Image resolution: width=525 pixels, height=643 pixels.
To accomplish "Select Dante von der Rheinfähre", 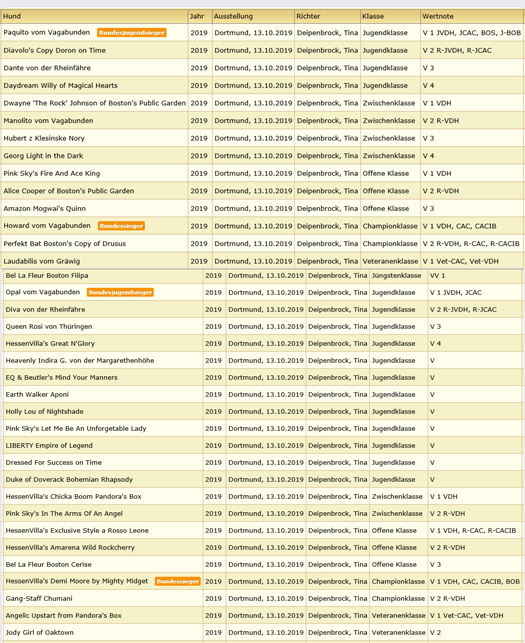I will (x=47, y=68).
